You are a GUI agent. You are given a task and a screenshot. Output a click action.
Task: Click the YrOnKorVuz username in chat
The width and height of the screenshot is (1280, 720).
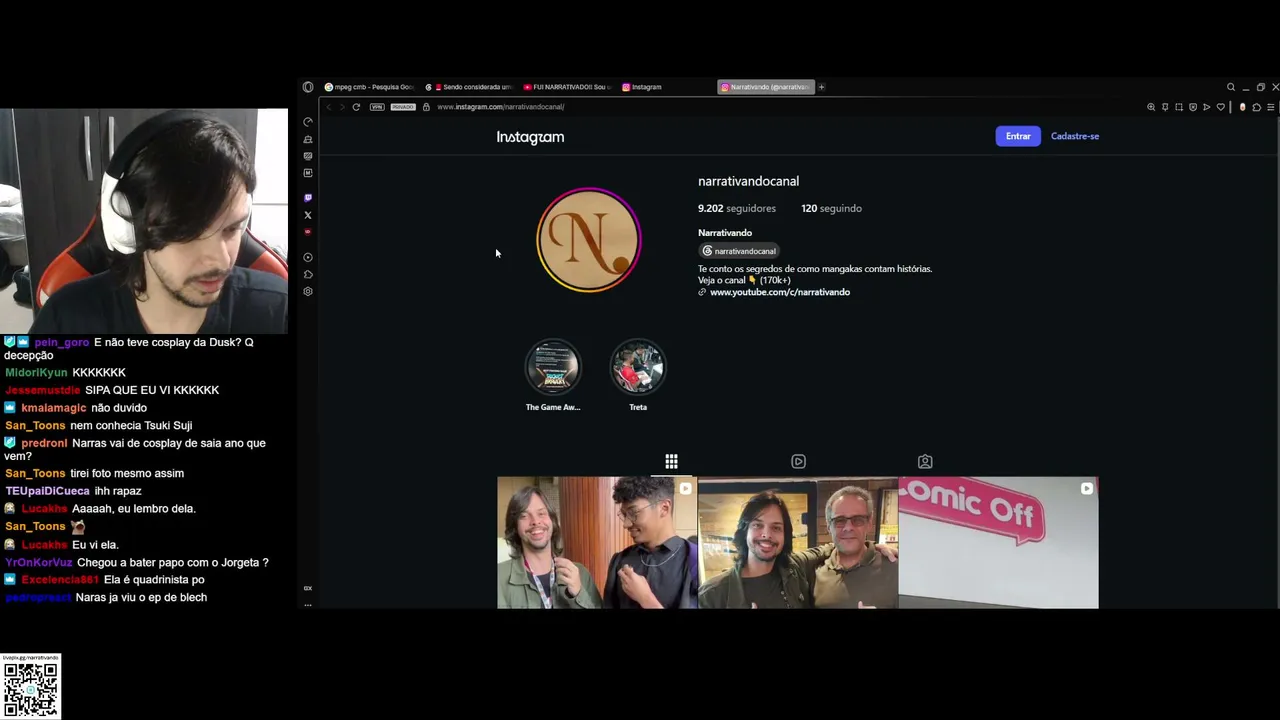click(38, 562)
